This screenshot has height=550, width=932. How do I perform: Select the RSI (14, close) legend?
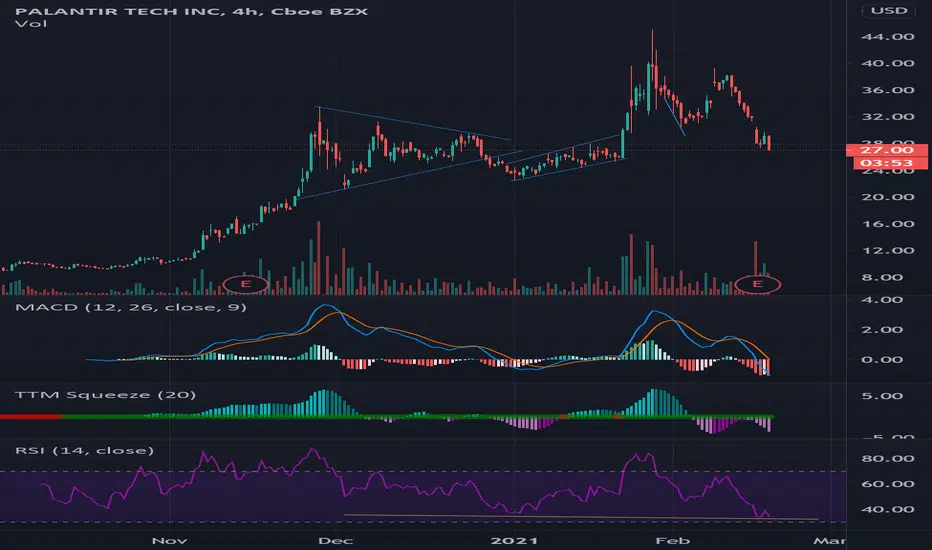point(84,451)
